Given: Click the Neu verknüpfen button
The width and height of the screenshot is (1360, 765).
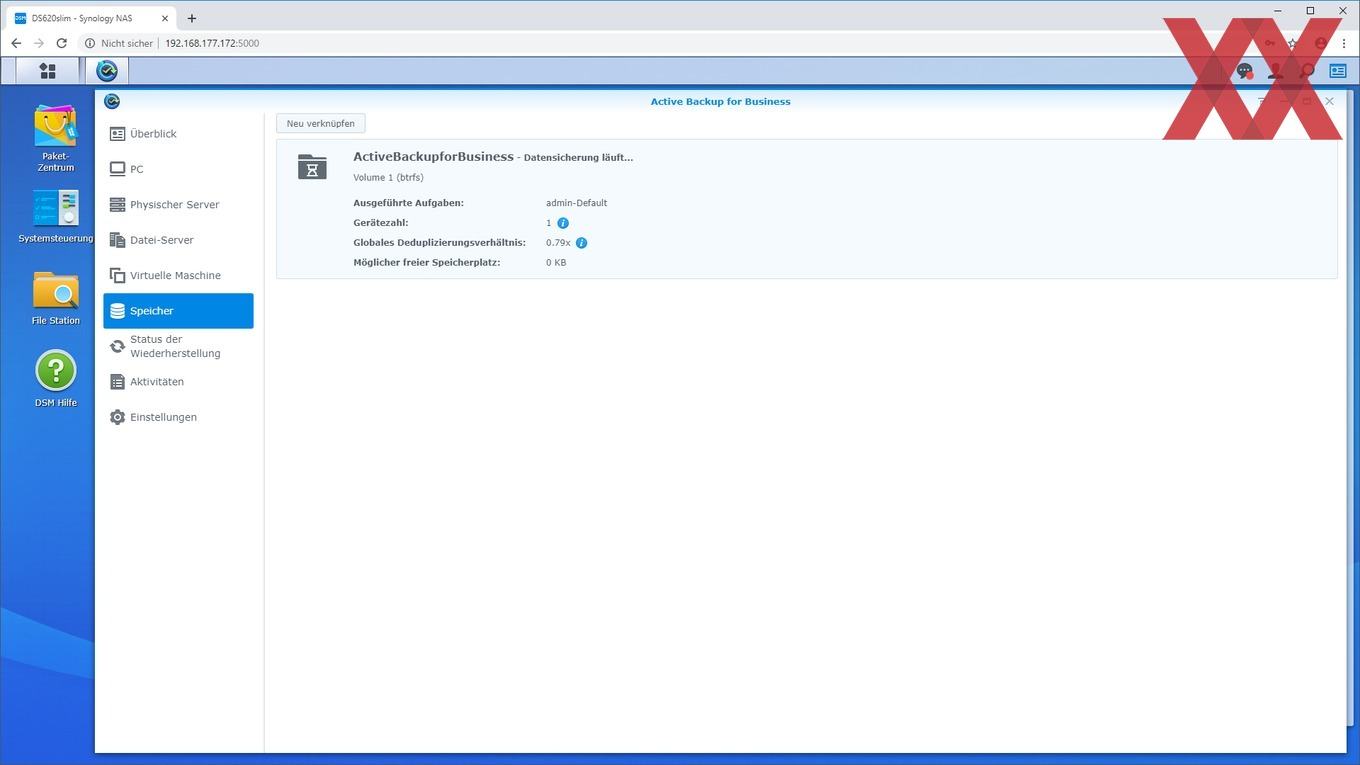Looking at the screenshot, I should click(x=321, y=123).
